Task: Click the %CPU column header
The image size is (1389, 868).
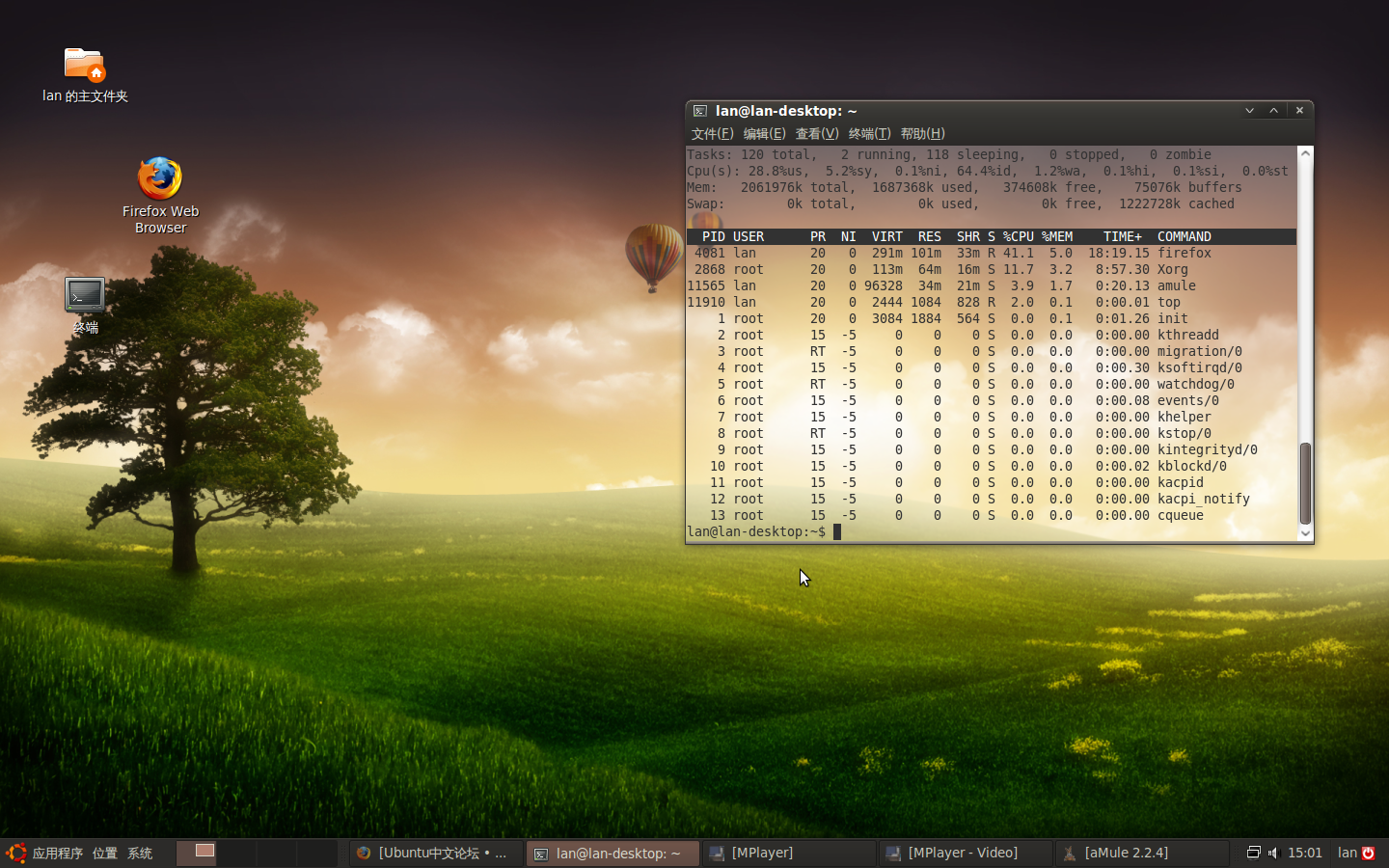Action: point(1018,236)
